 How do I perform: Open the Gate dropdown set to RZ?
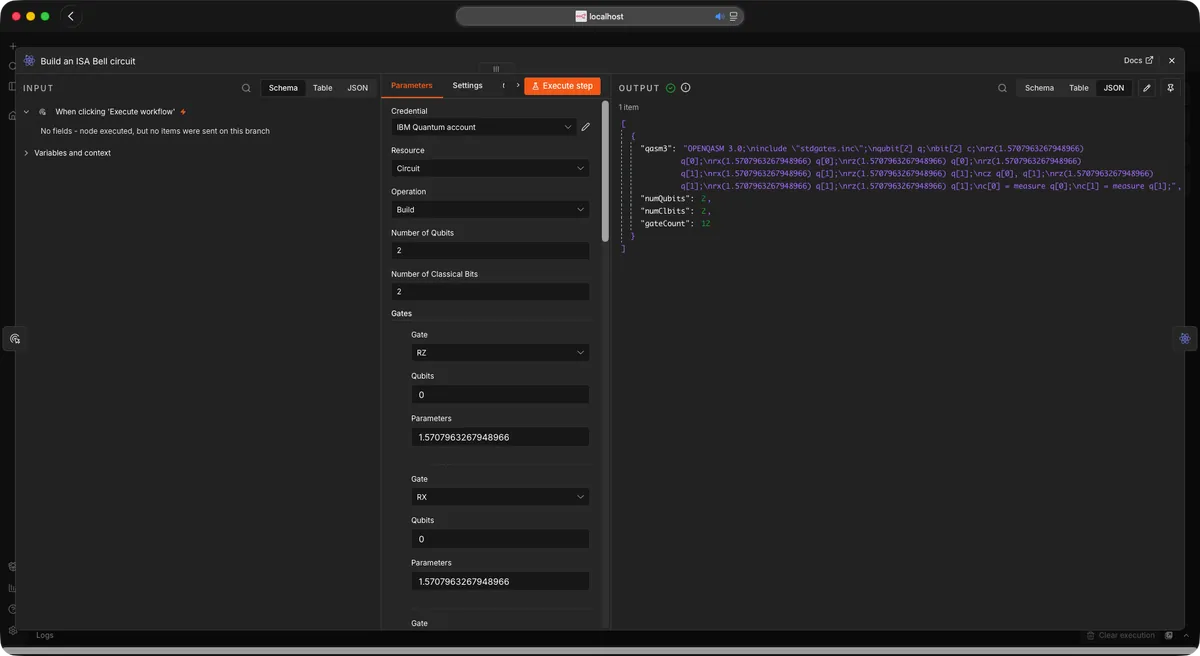click(500, 353)
